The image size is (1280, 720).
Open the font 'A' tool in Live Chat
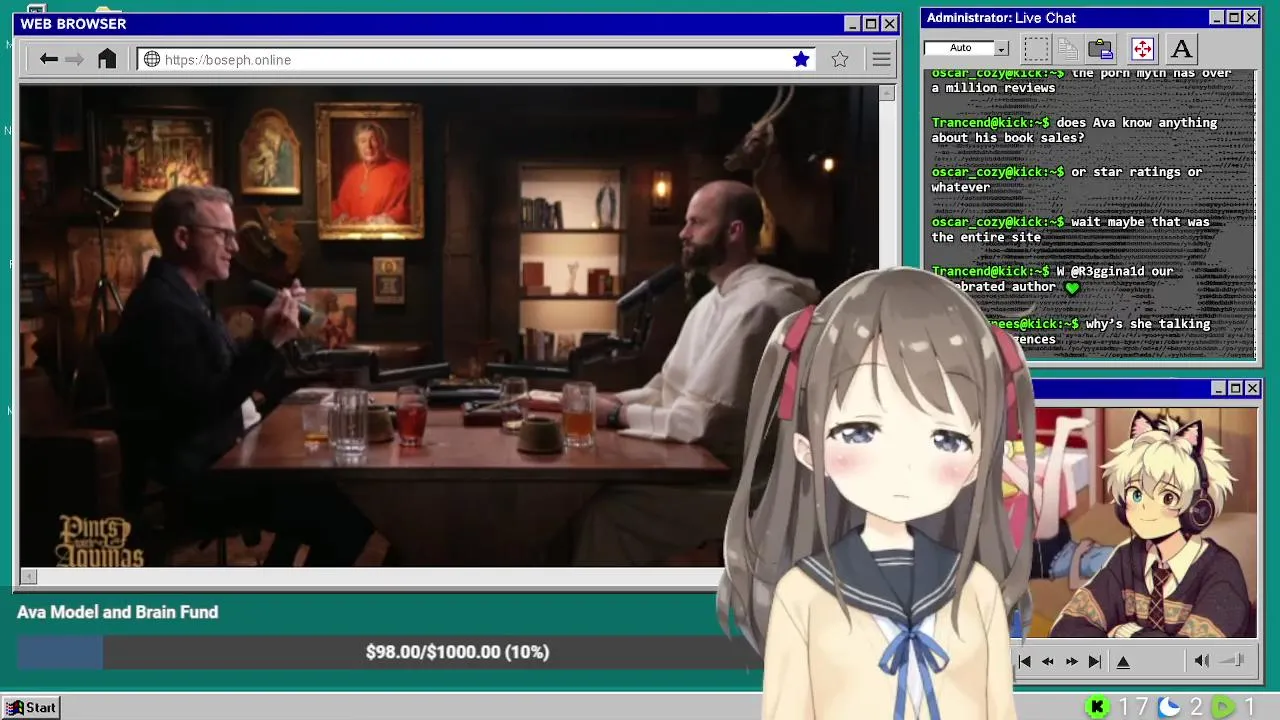[1181, 48]
